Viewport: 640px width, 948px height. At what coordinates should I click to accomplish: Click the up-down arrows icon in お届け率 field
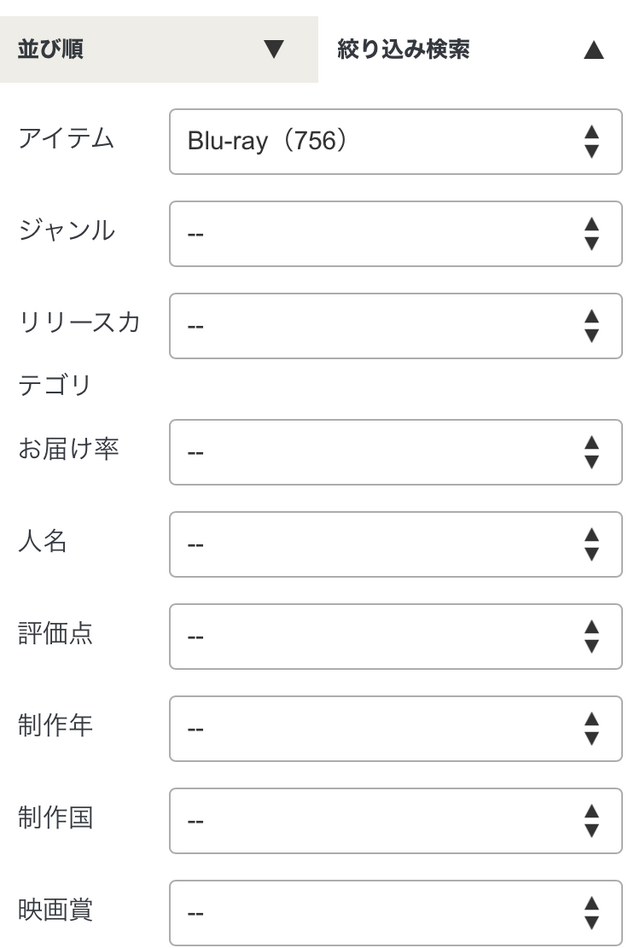point(591,452)
